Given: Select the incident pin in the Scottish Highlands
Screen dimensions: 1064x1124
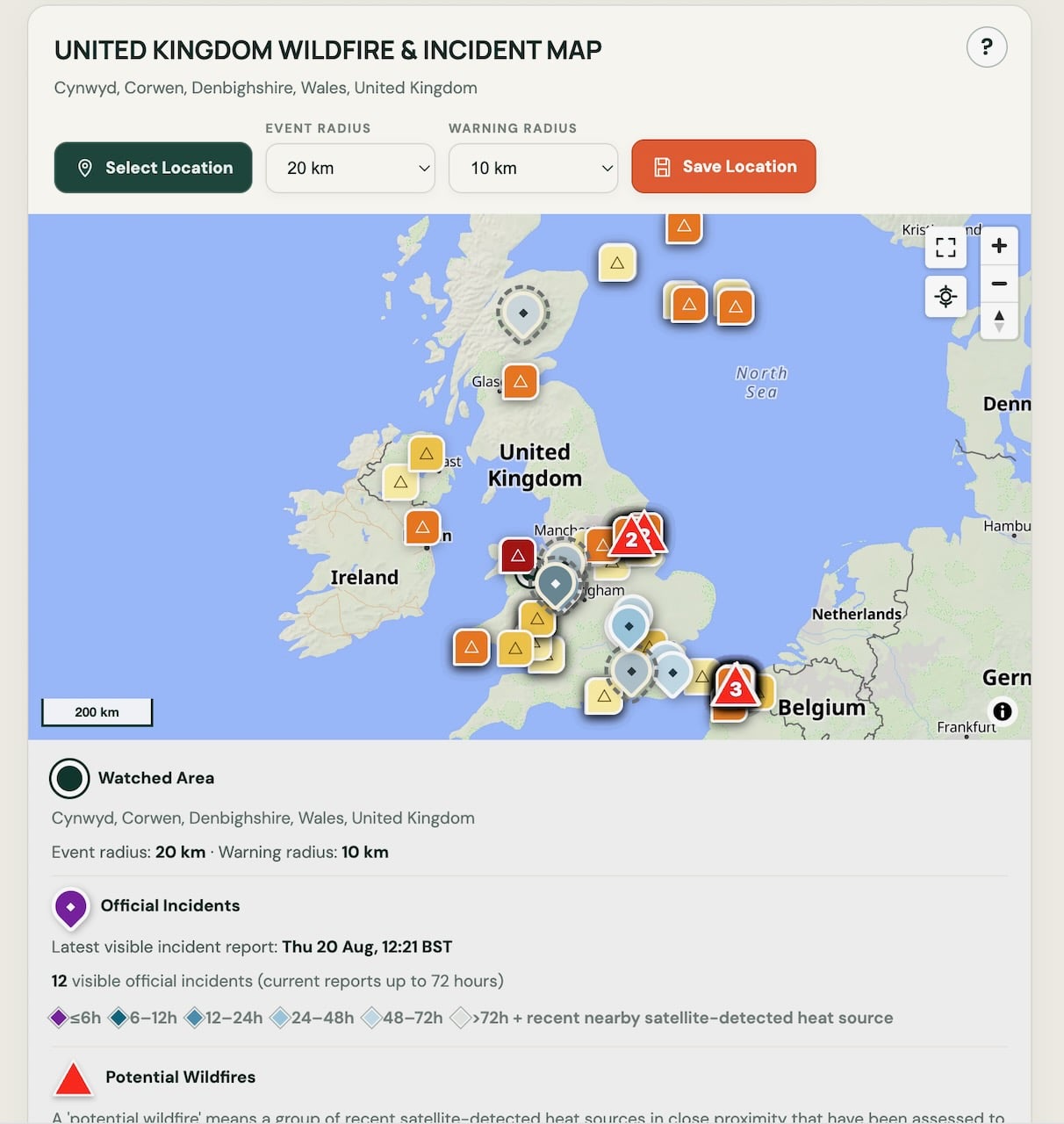Looking at the screenshot, I should pyautogui.click(x=523, y=313).
